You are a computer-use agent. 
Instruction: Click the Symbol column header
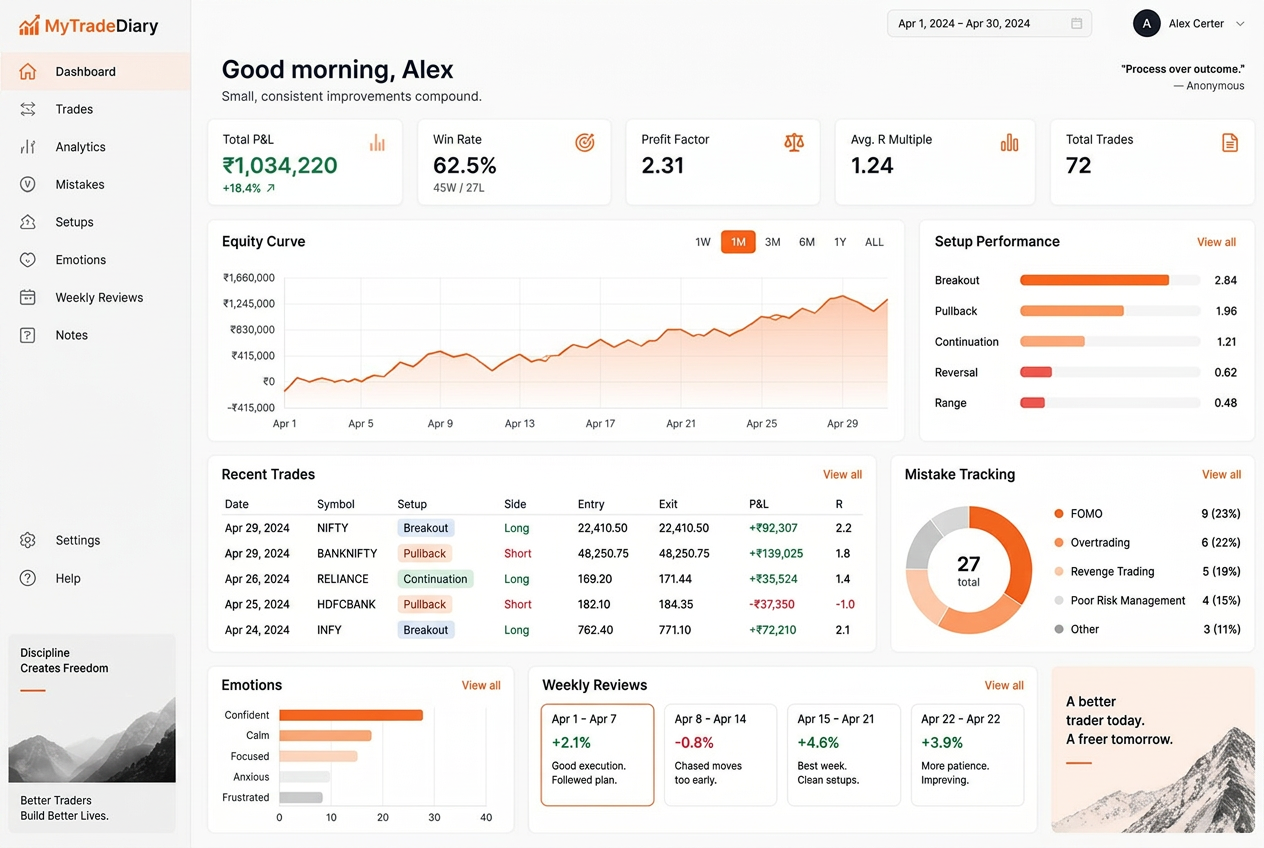[336, 504]
